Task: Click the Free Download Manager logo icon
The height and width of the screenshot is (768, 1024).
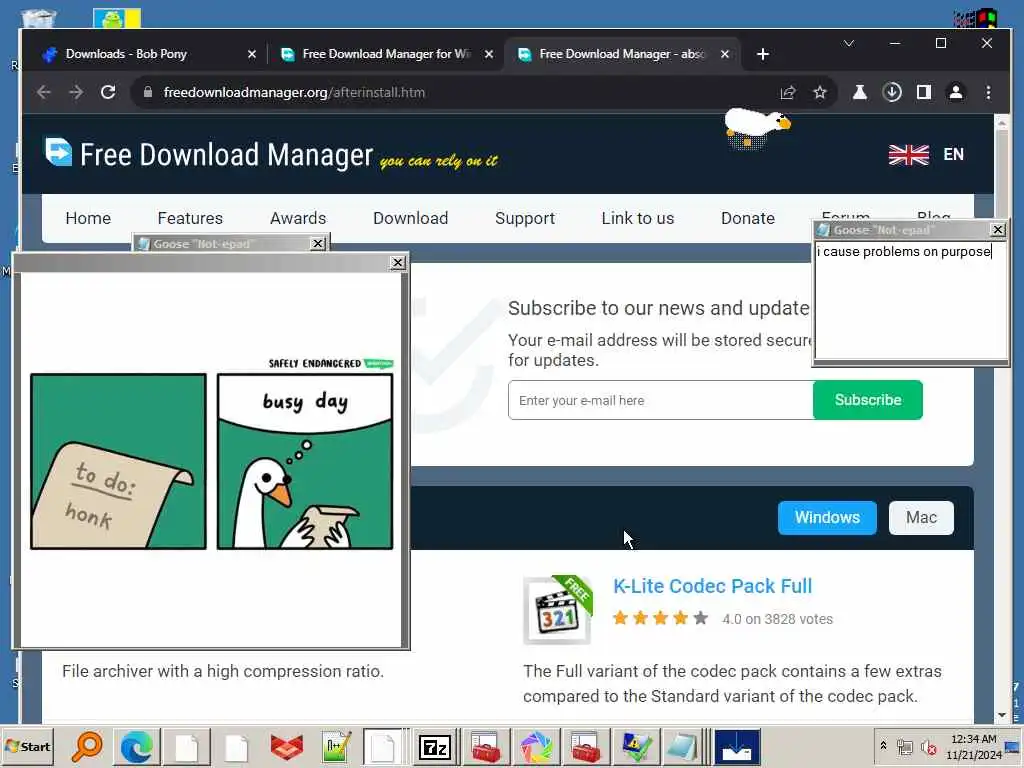Action: (58, 152)
